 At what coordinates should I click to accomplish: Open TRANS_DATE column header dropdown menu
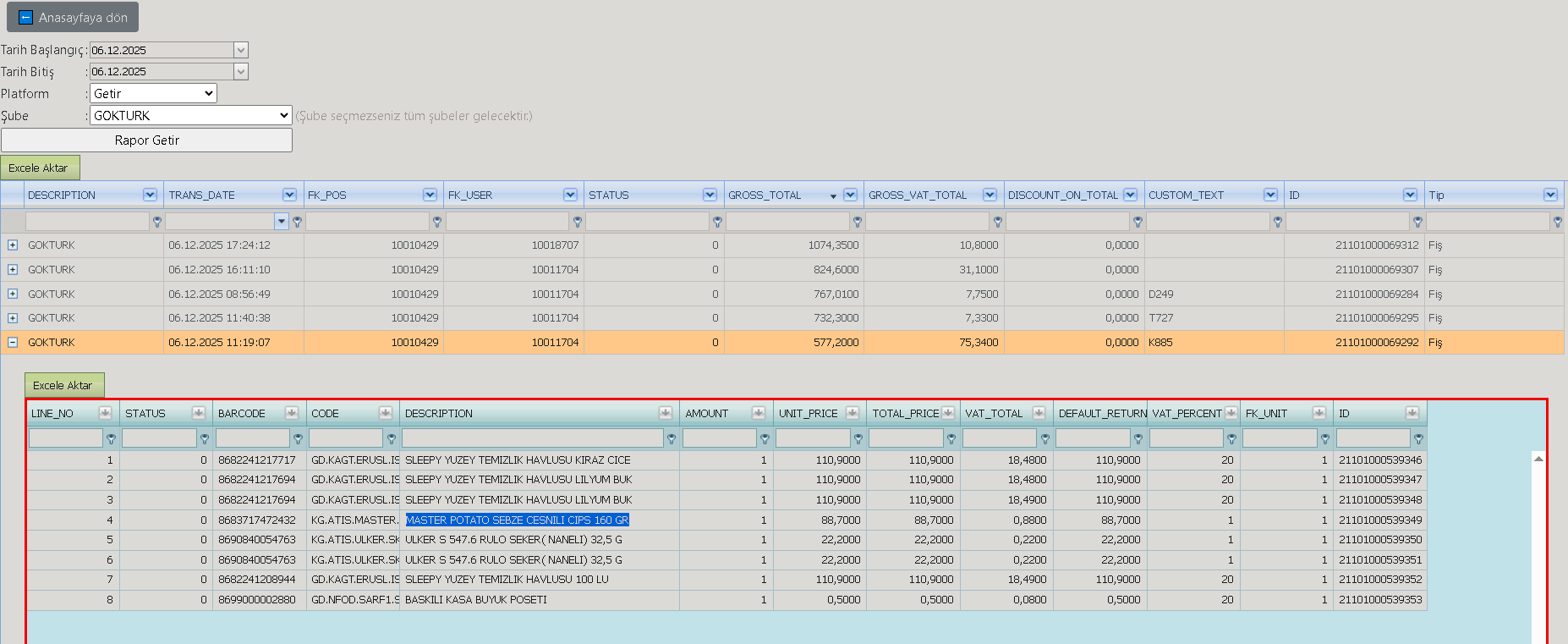[x=289, y=195]
